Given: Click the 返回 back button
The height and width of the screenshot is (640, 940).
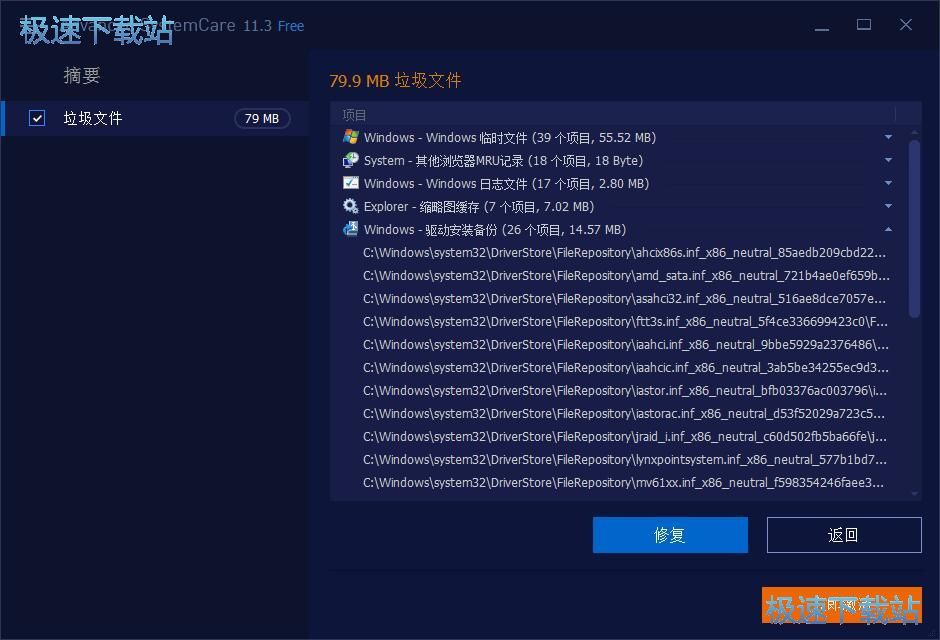Looking at the screenshot, I should tap(843, 535).
